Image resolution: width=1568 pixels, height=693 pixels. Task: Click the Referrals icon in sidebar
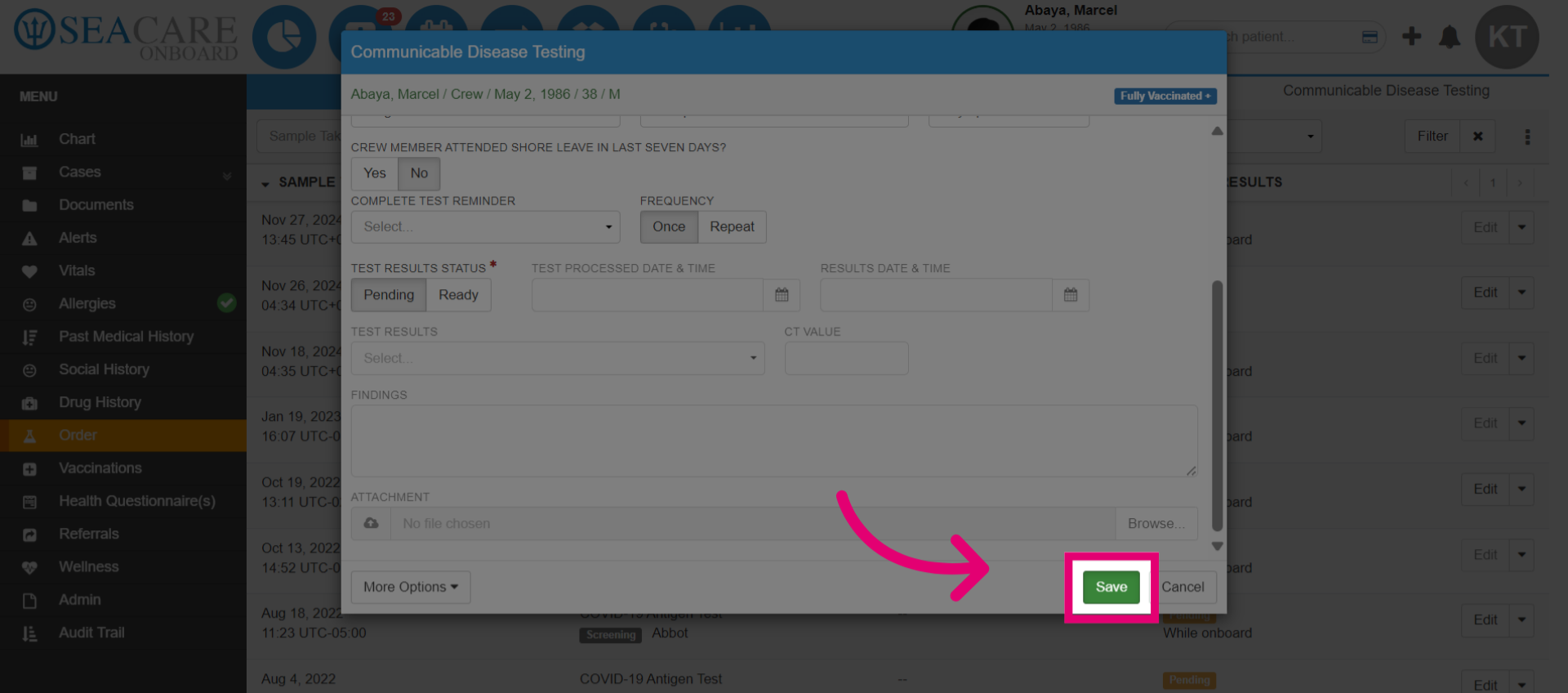pyautogui.click(x=29, y=534)
